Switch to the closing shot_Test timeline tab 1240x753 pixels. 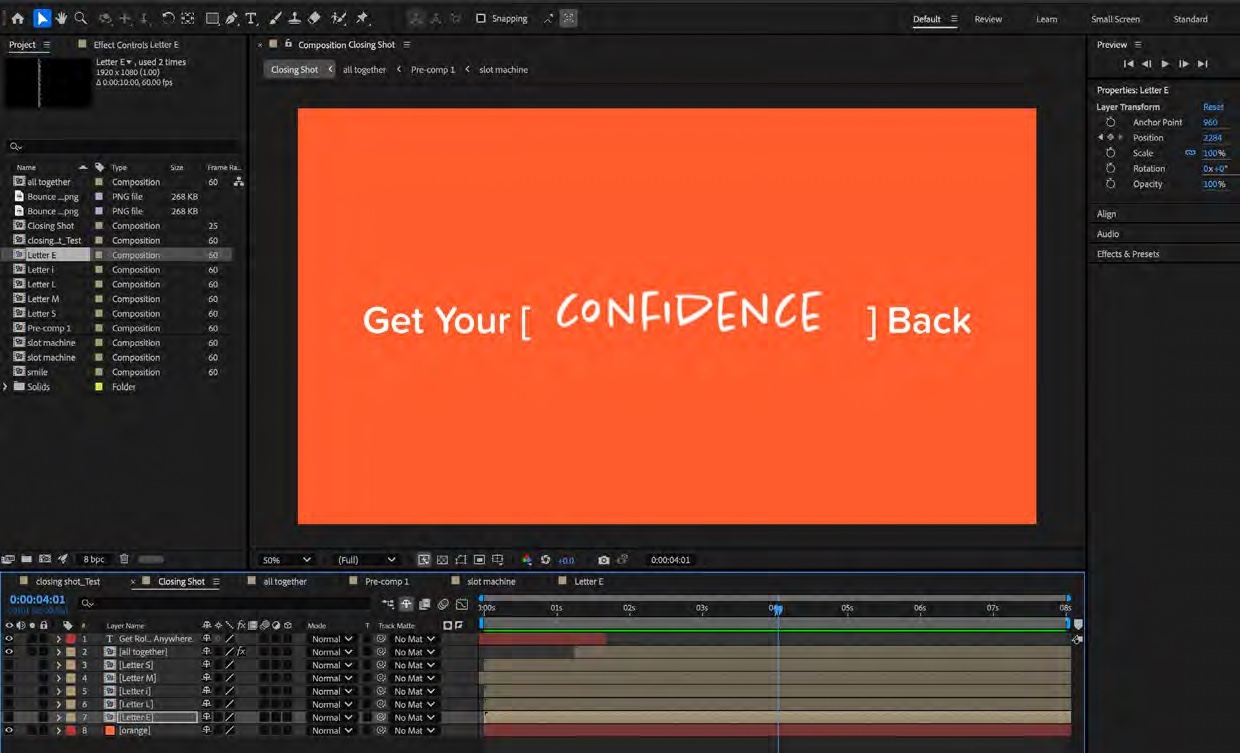pyautogui.click(x=68, y=581)
